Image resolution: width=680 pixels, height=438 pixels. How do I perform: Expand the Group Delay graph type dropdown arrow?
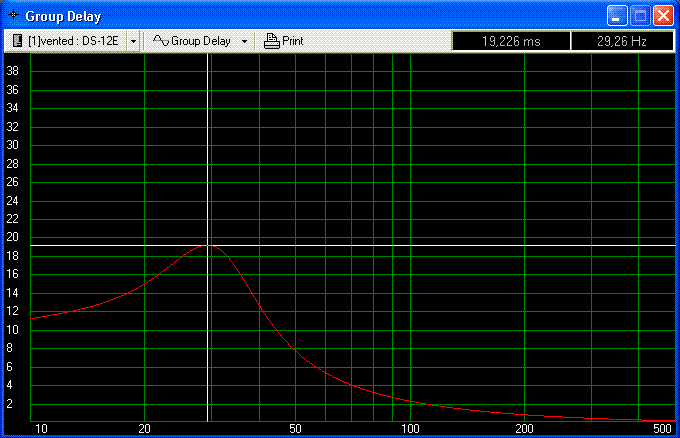point(244,41)
